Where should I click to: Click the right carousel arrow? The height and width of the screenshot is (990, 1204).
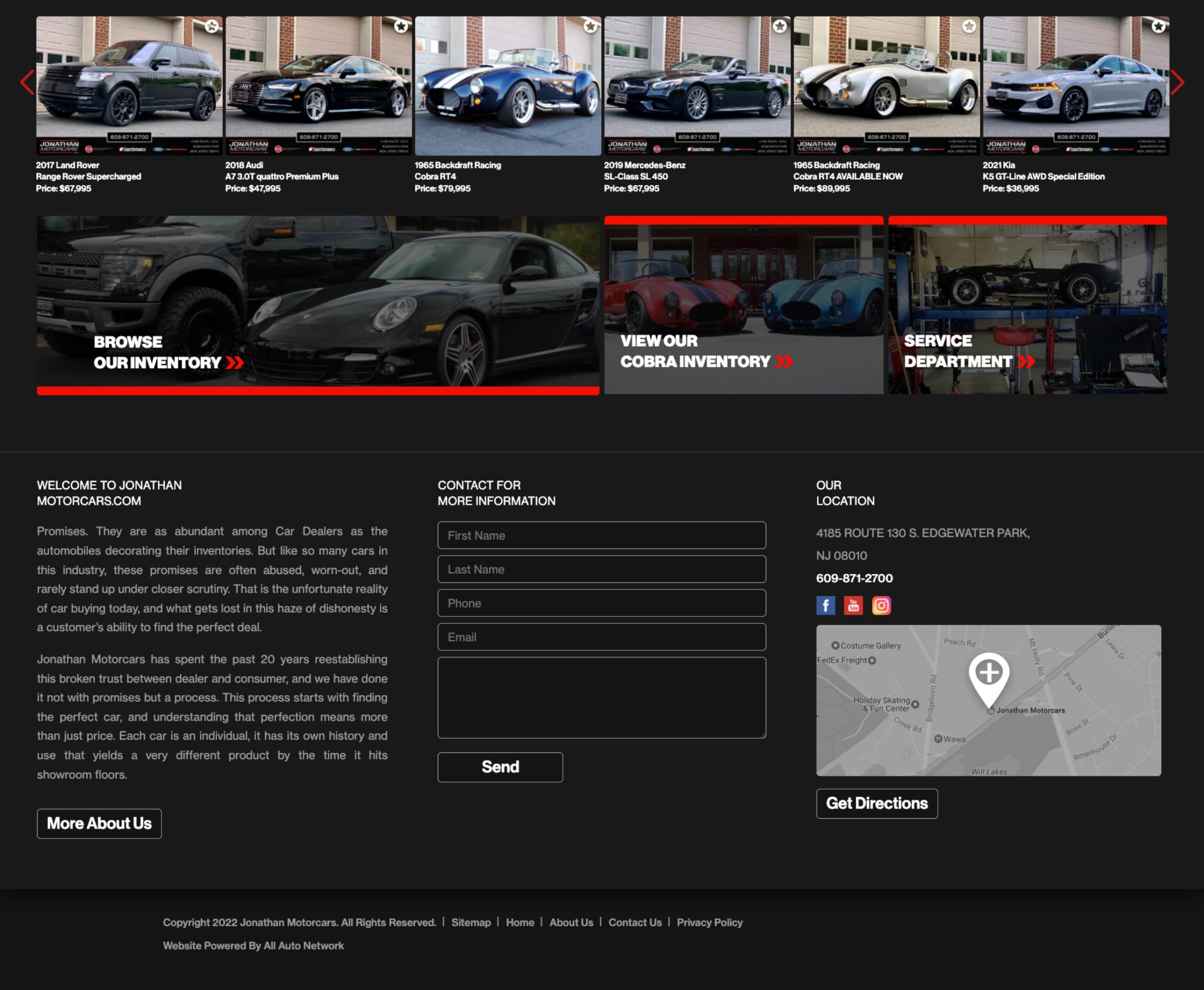(x=1177, y=83)
